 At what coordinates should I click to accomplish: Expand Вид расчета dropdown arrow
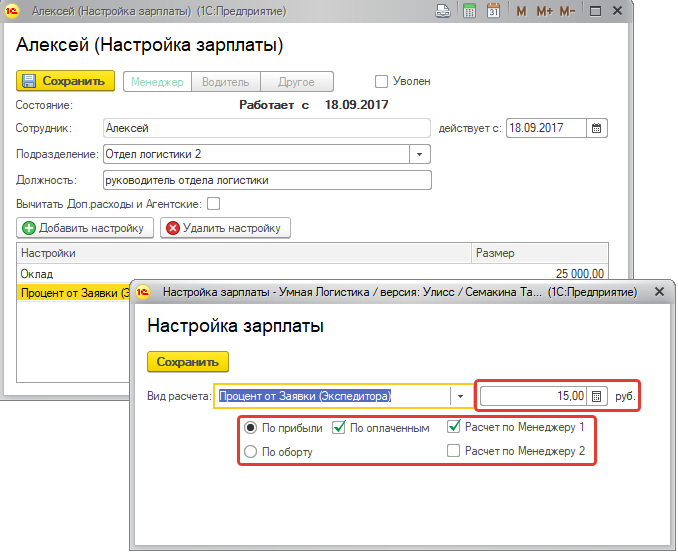tap(461, 396)
